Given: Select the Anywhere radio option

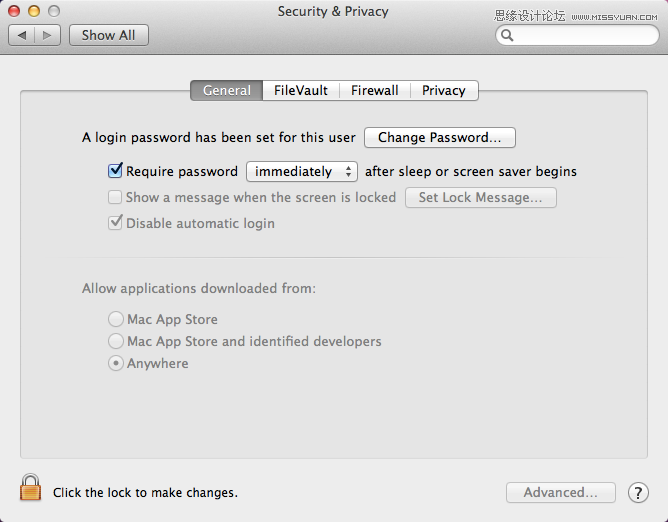Looking at the screenshot, I should (x=115, y=363).
